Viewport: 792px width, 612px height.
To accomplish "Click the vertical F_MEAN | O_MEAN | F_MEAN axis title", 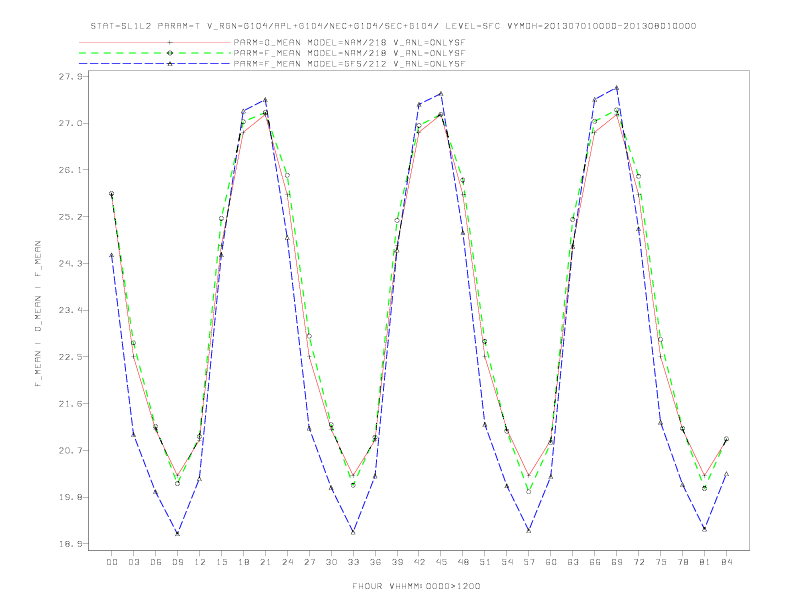I will click(x=38, y=314).
